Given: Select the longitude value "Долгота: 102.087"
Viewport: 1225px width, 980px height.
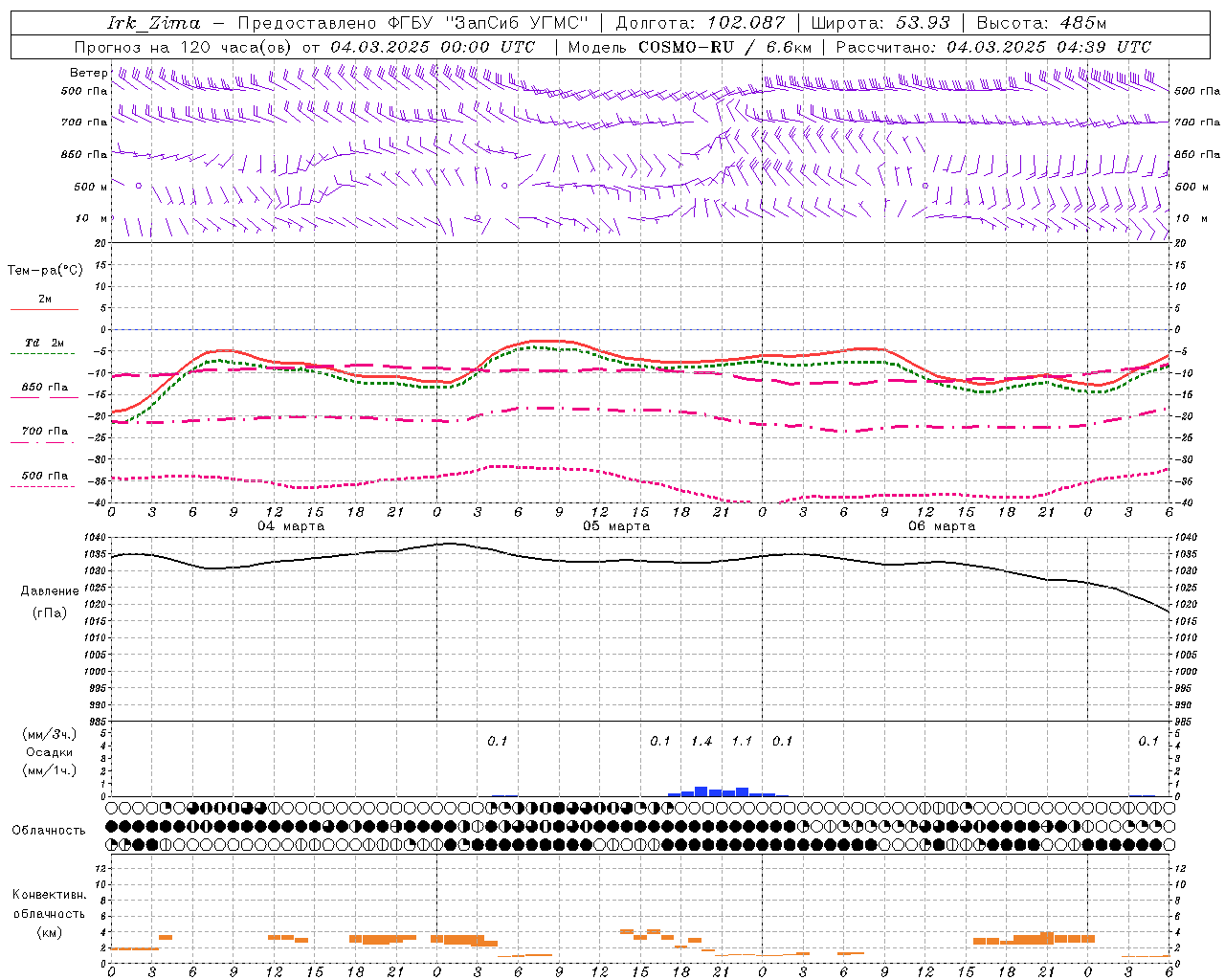Looking at the screenshot, I should pyautogui.click(x=701, y=23).
